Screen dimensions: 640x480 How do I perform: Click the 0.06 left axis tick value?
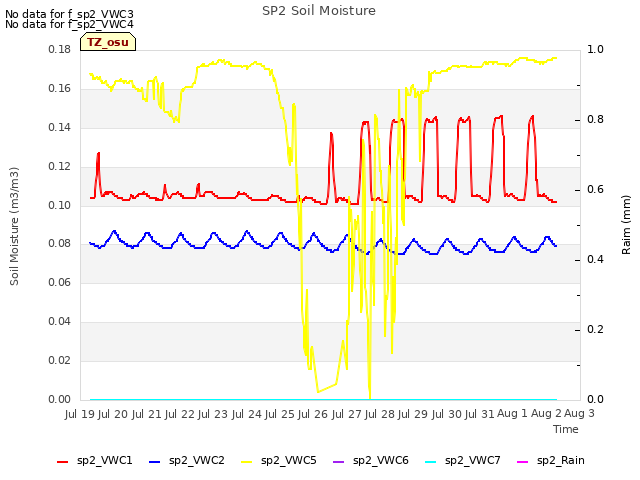tap(60, 282)
